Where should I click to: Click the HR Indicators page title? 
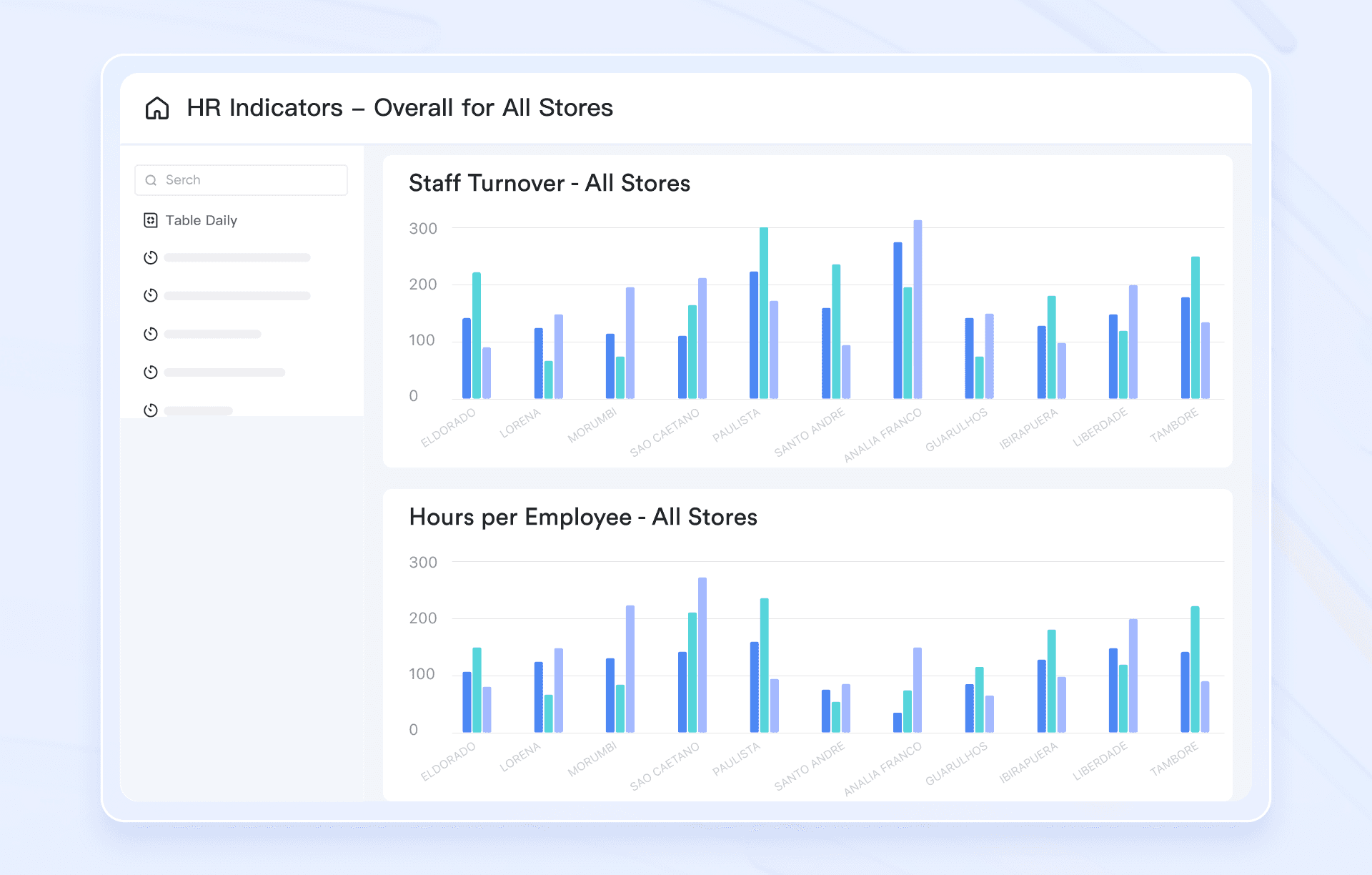400,107
